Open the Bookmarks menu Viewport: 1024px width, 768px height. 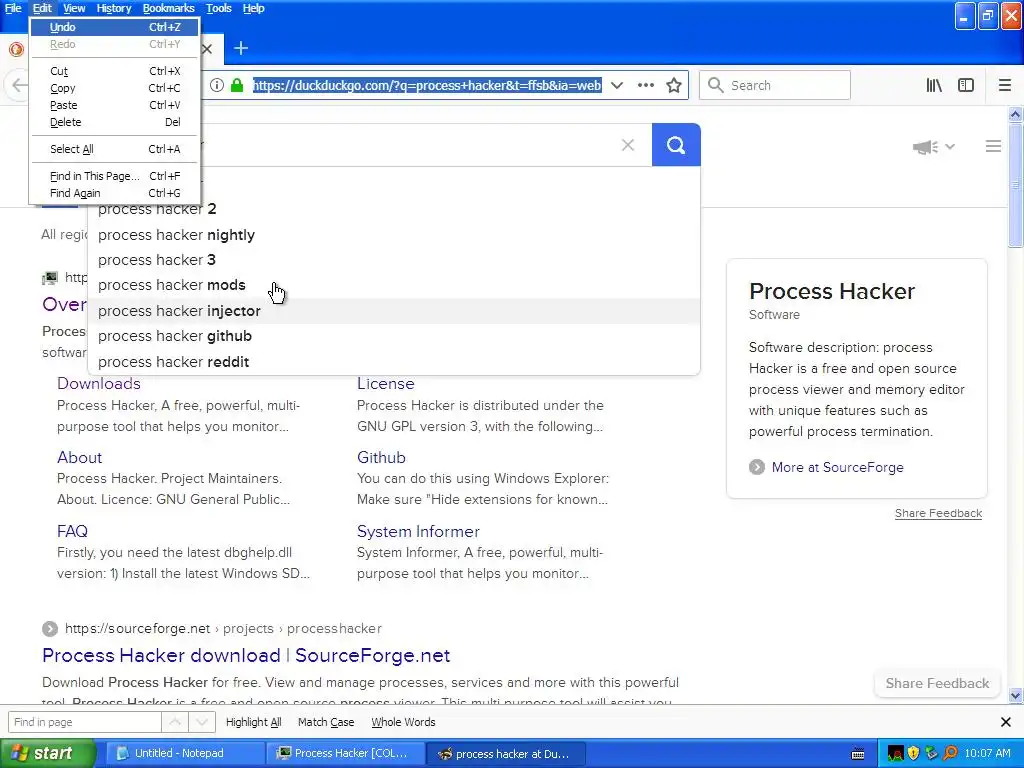click(x=168, y=8)
